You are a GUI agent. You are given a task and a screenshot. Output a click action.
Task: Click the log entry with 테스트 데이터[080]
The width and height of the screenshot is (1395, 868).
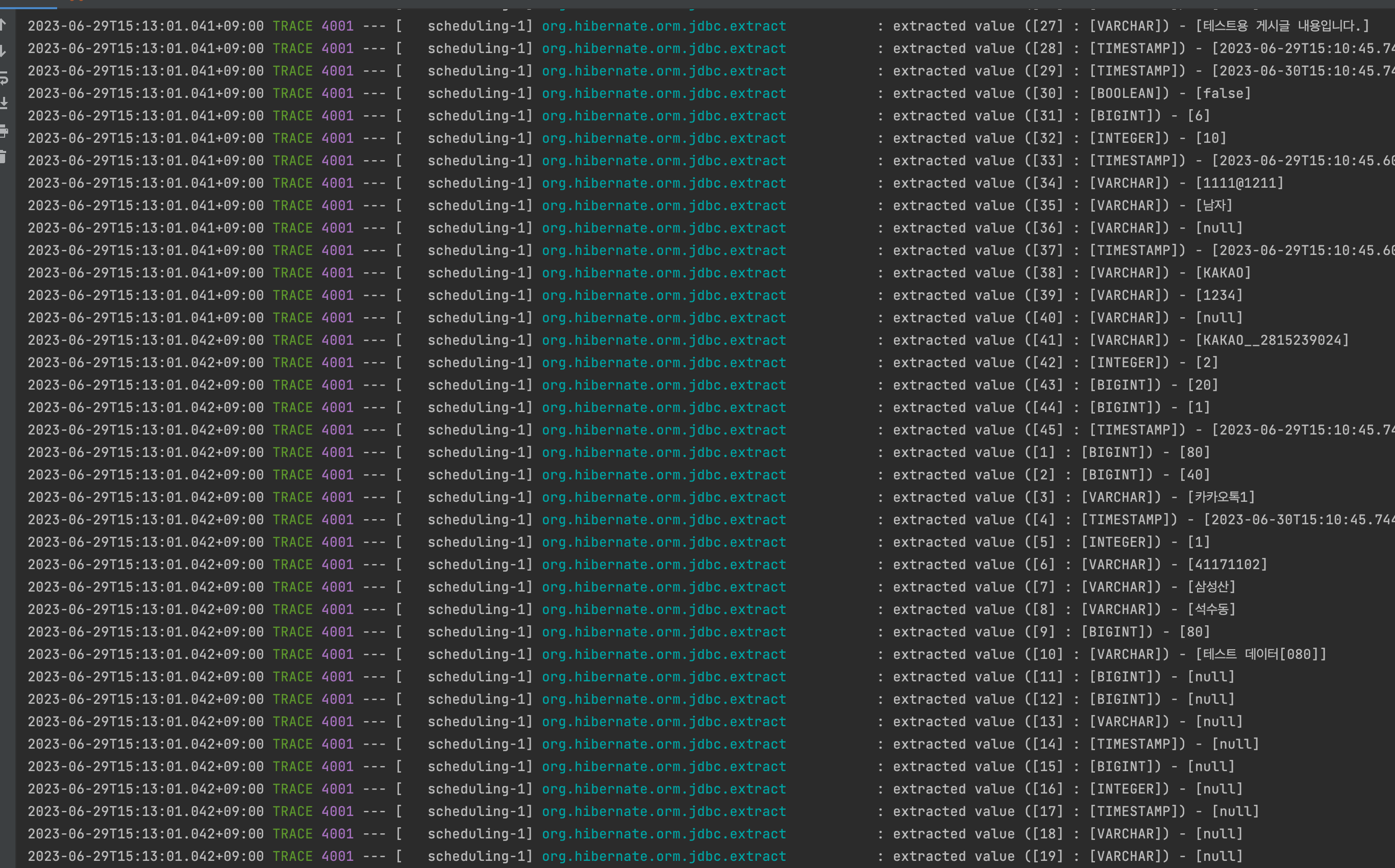tap(1261, 654)
